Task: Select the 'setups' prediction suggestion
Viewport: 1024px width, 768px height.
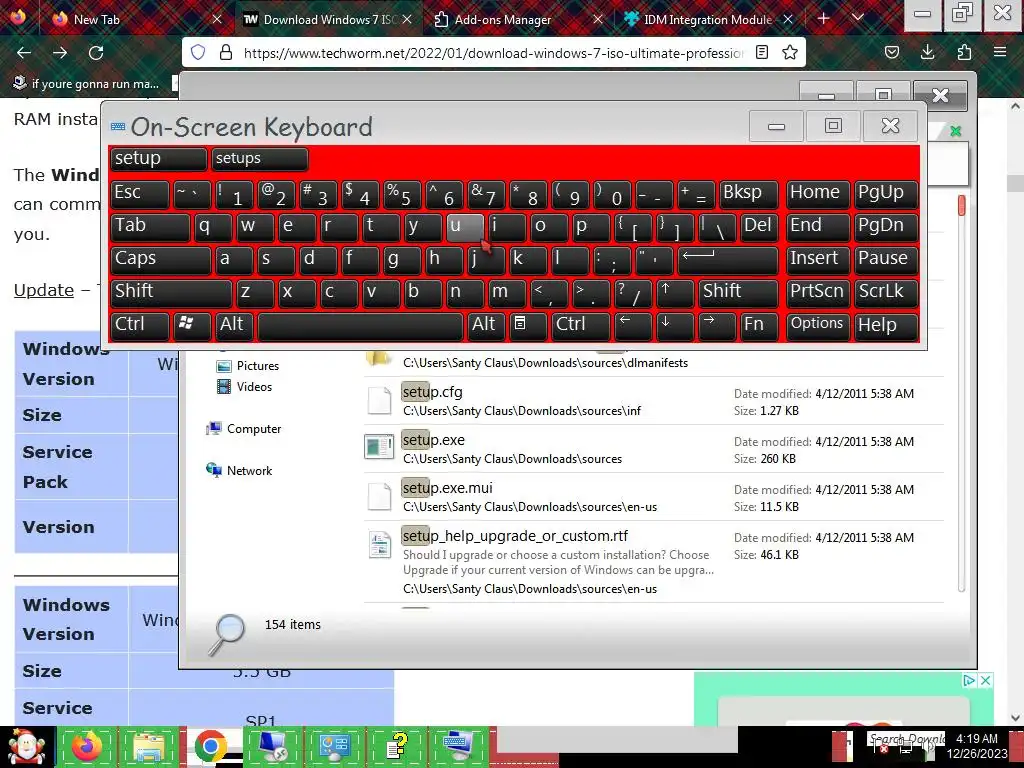Action: tap(259, 159)
